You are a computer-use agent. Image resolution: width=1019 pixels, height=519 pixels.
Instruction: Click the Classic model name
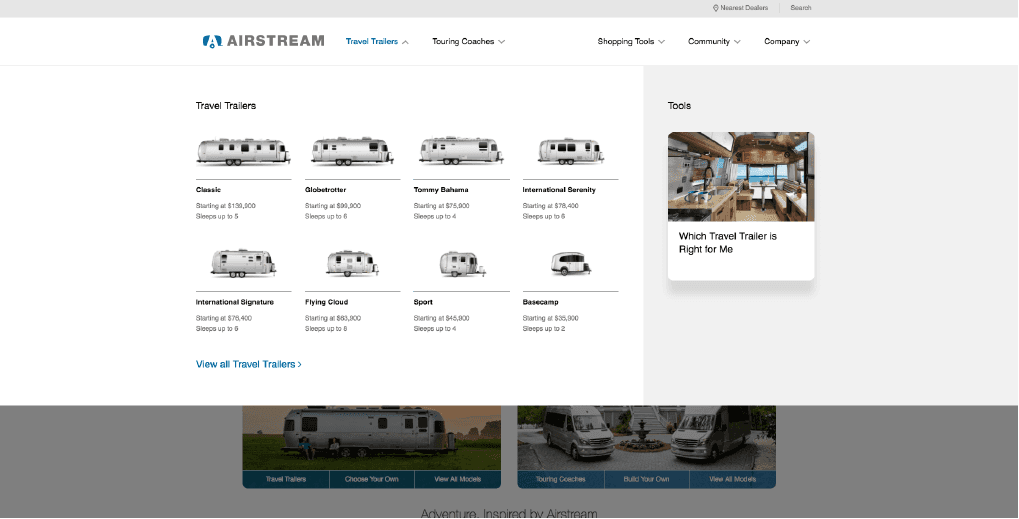tap(209, 190)
